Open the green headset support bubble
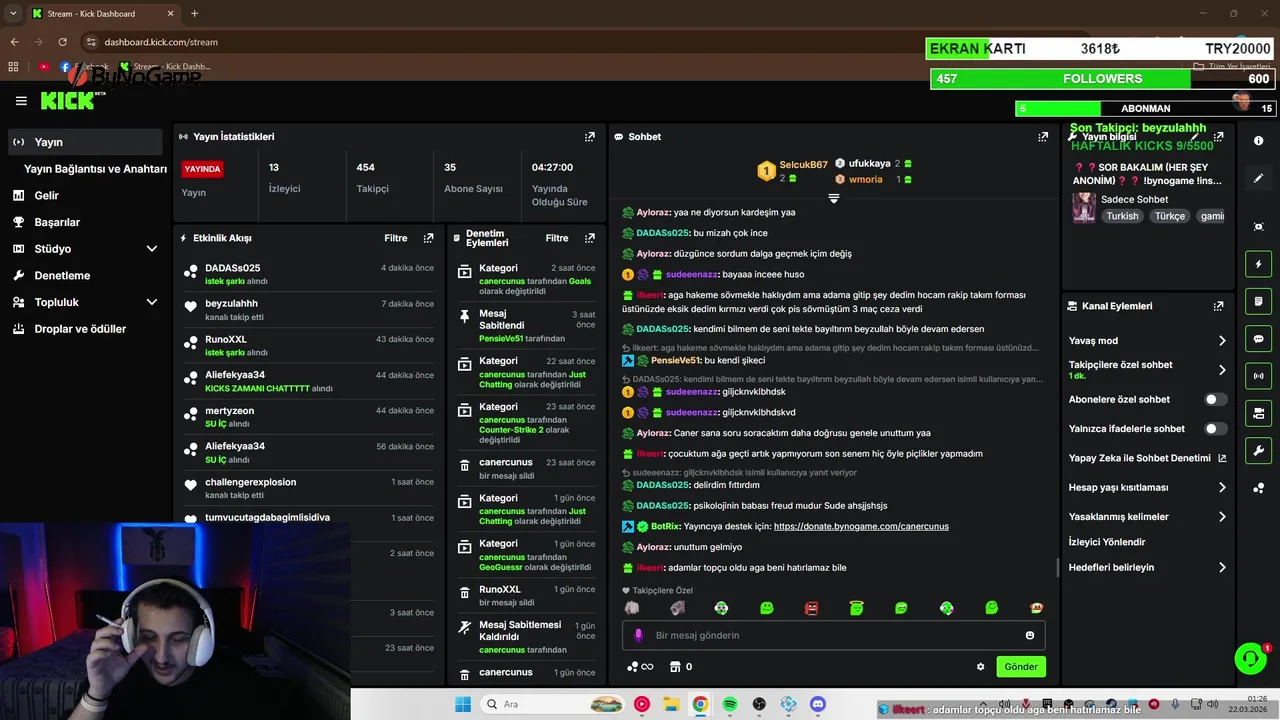 tap(1250, 658)
